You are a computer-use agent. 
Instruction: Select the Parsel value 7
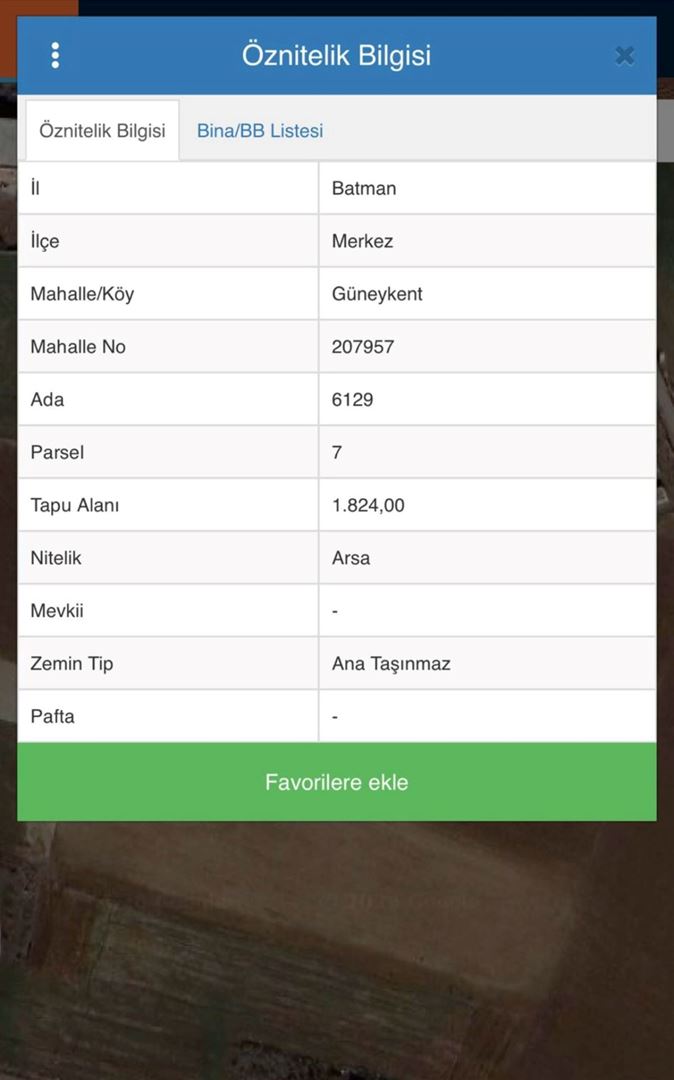[x=337, y=453]
